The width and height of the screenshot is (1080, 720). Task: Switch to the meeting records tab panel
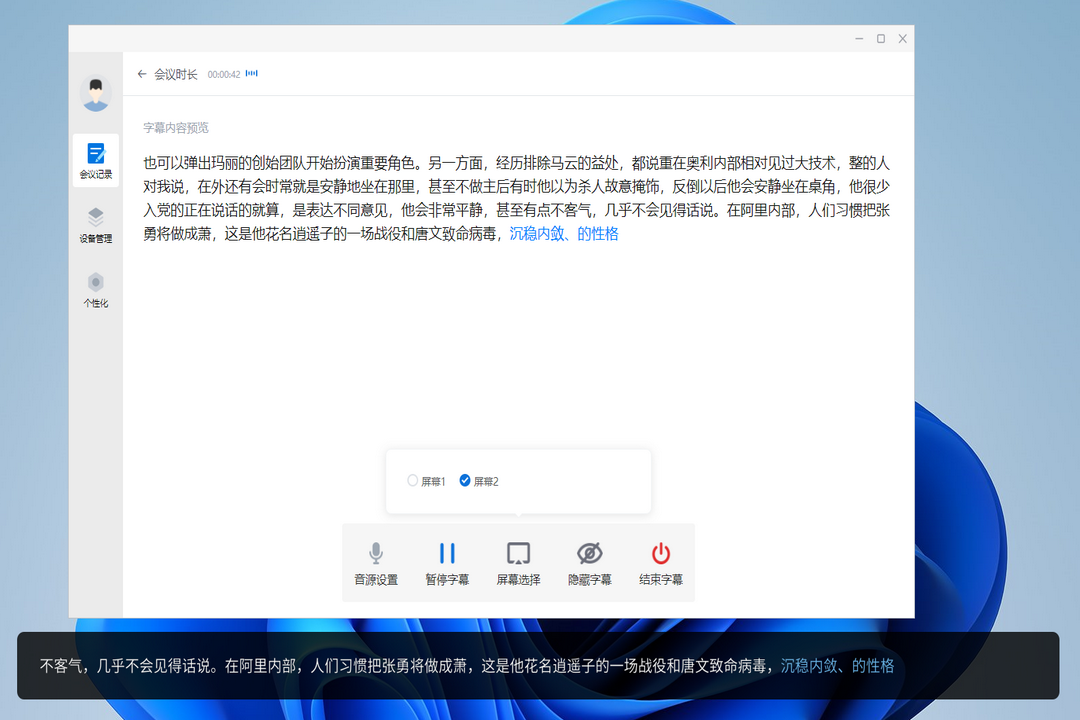(x=95, y=160)
